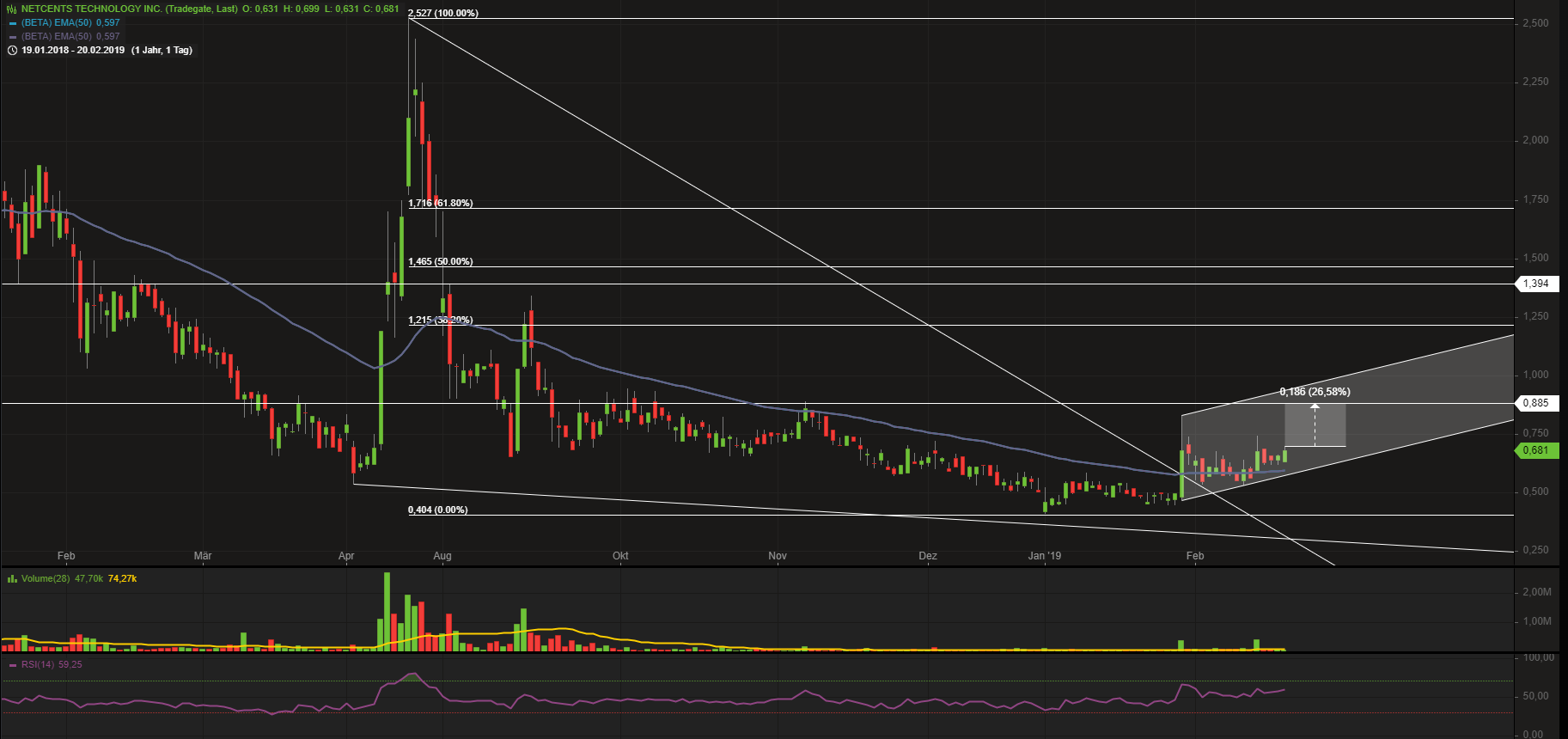Select the blue (BETA) EMA(50) indicator label

coord(57,23)
